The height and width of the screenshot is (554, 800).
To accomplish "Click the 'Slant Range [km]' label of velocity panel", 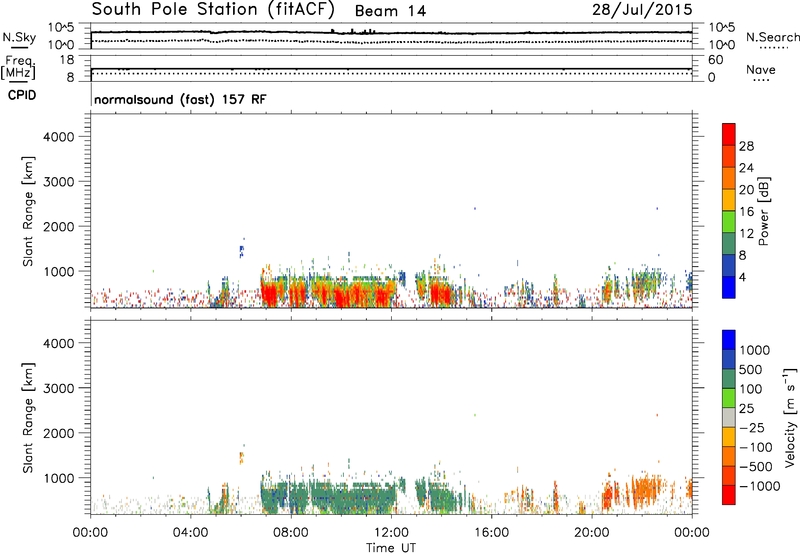I will coord(28,417).
